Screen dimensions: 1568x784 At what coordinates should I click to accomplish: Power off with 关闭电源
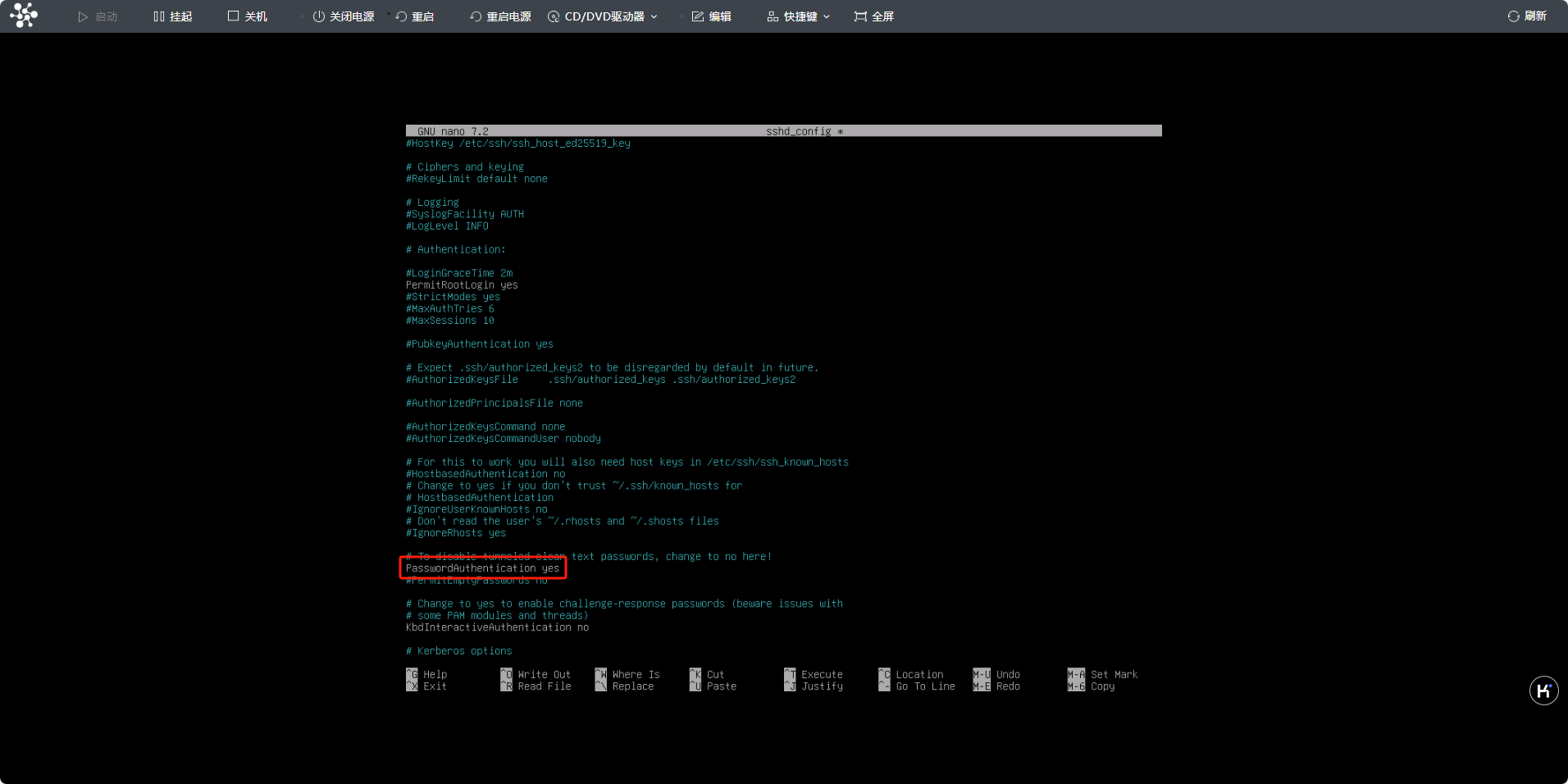tap(343, 16)
